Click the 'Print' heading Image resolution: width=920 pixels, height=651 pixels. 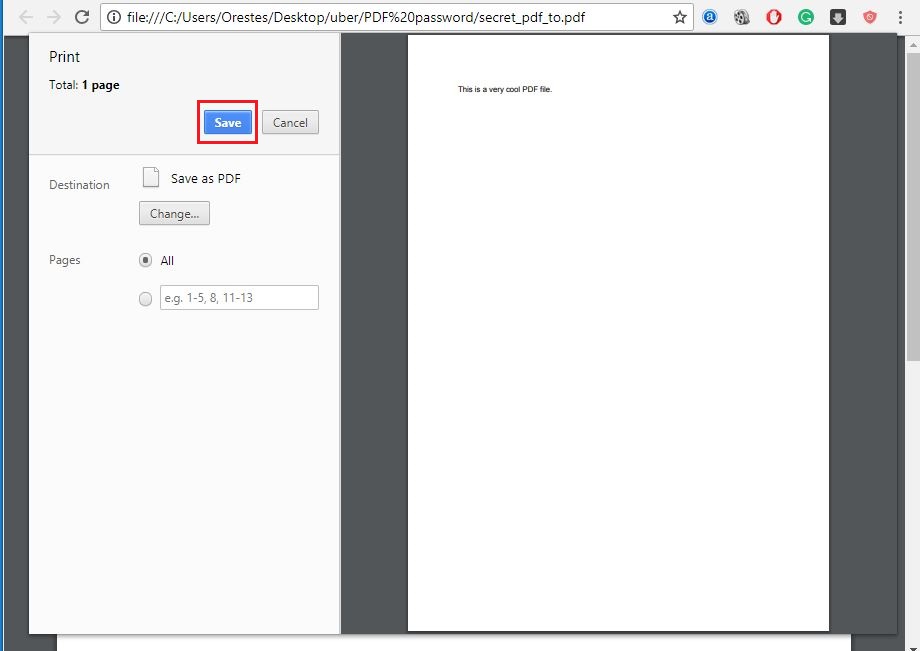(x=65, y=57)
